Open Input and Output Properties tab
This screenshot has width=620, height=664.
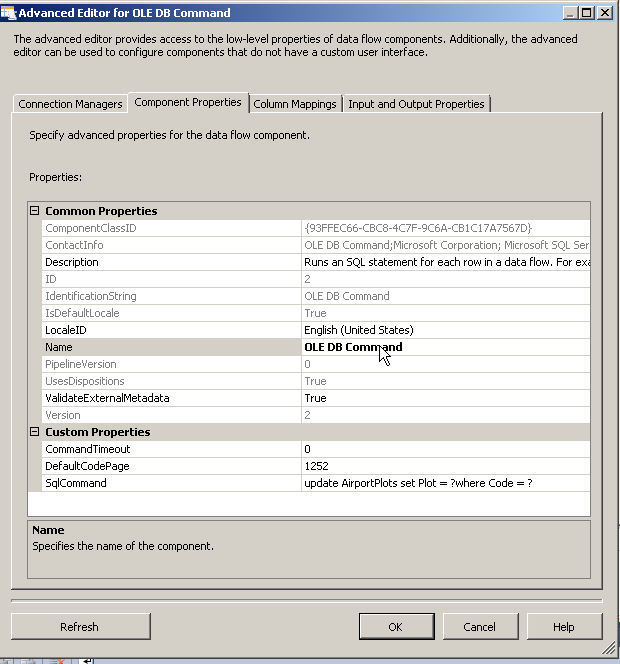pyautogui.click(x=416, y=104)
